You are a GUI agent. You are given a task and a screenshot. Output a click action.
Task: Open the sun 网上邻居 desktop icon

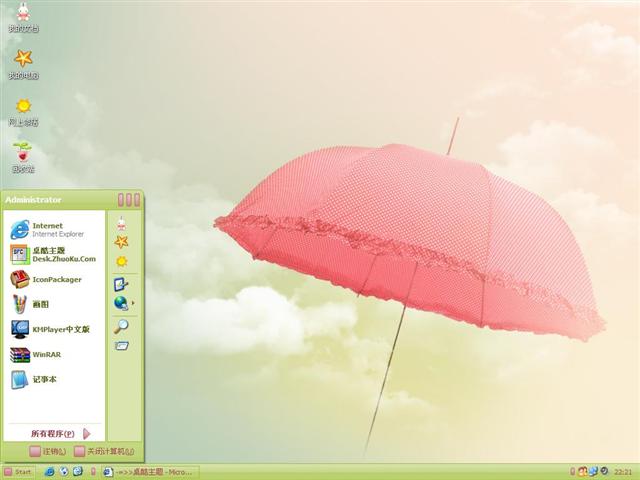[23, 112]
